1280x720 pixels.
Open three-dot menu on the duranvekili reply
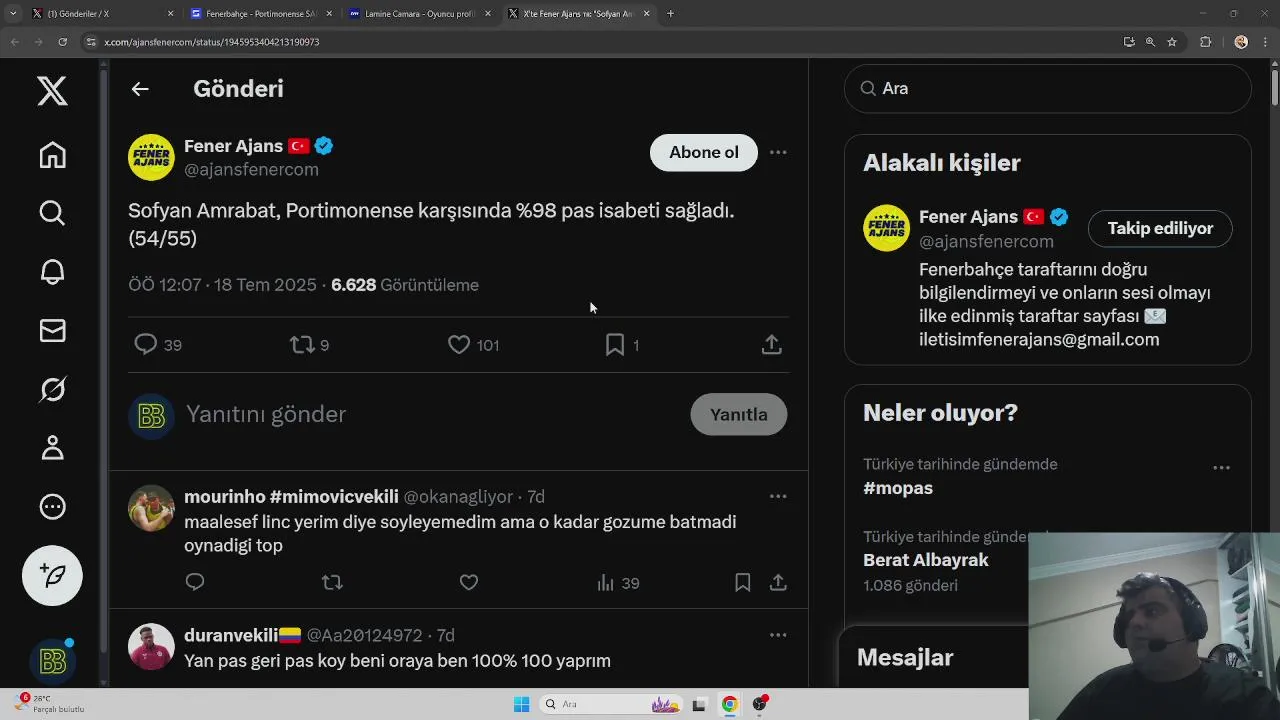[778, 635]
